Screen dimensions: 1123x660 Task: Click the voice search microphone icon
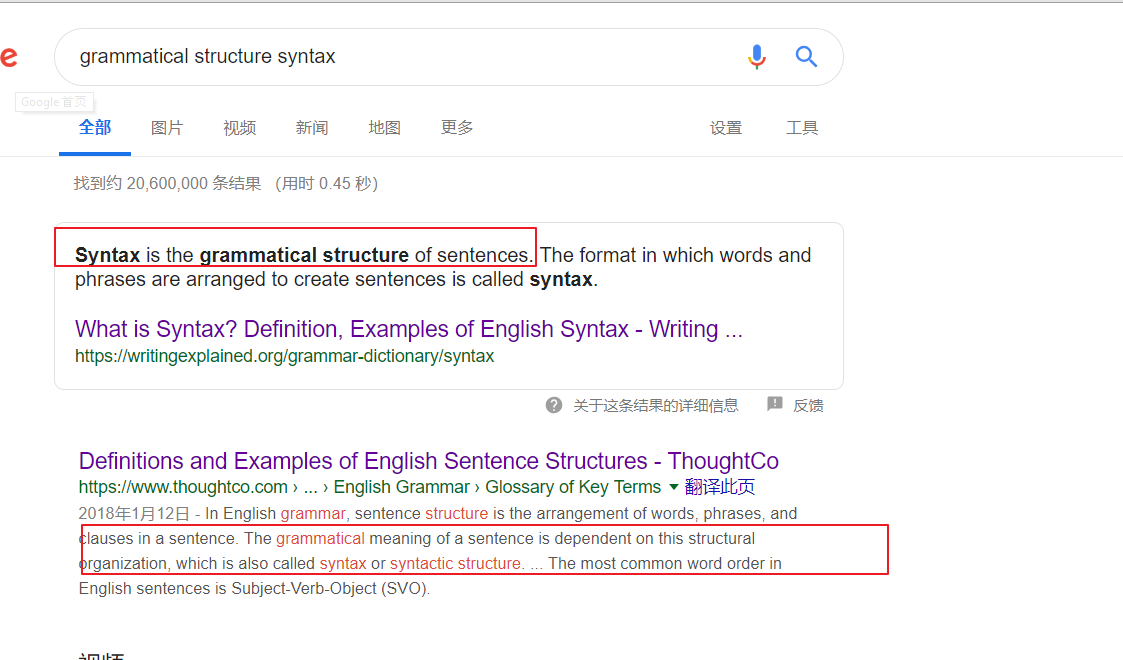757,57
